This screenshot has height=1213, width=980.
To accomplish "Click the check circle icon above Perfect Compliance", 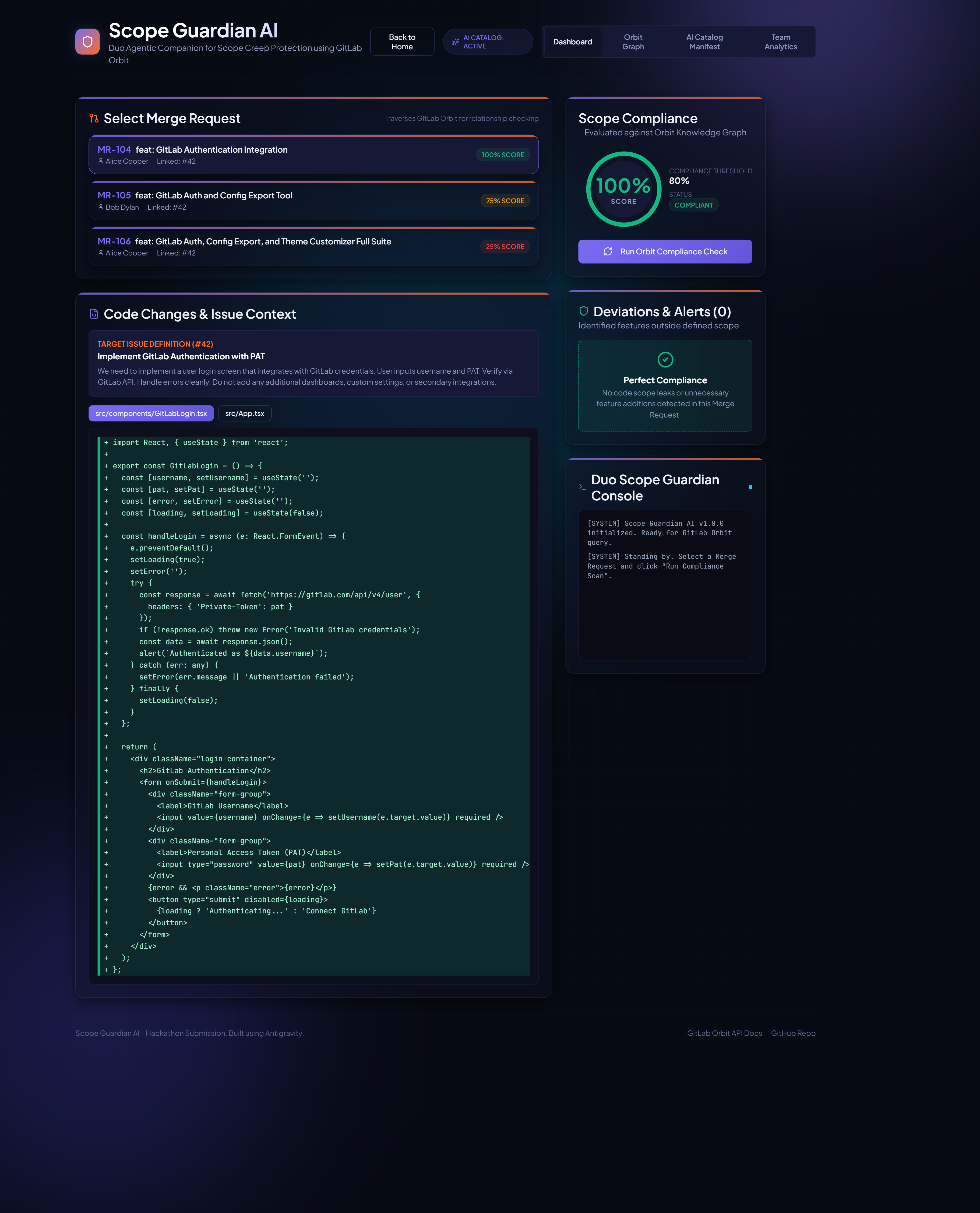I will 665,359.
